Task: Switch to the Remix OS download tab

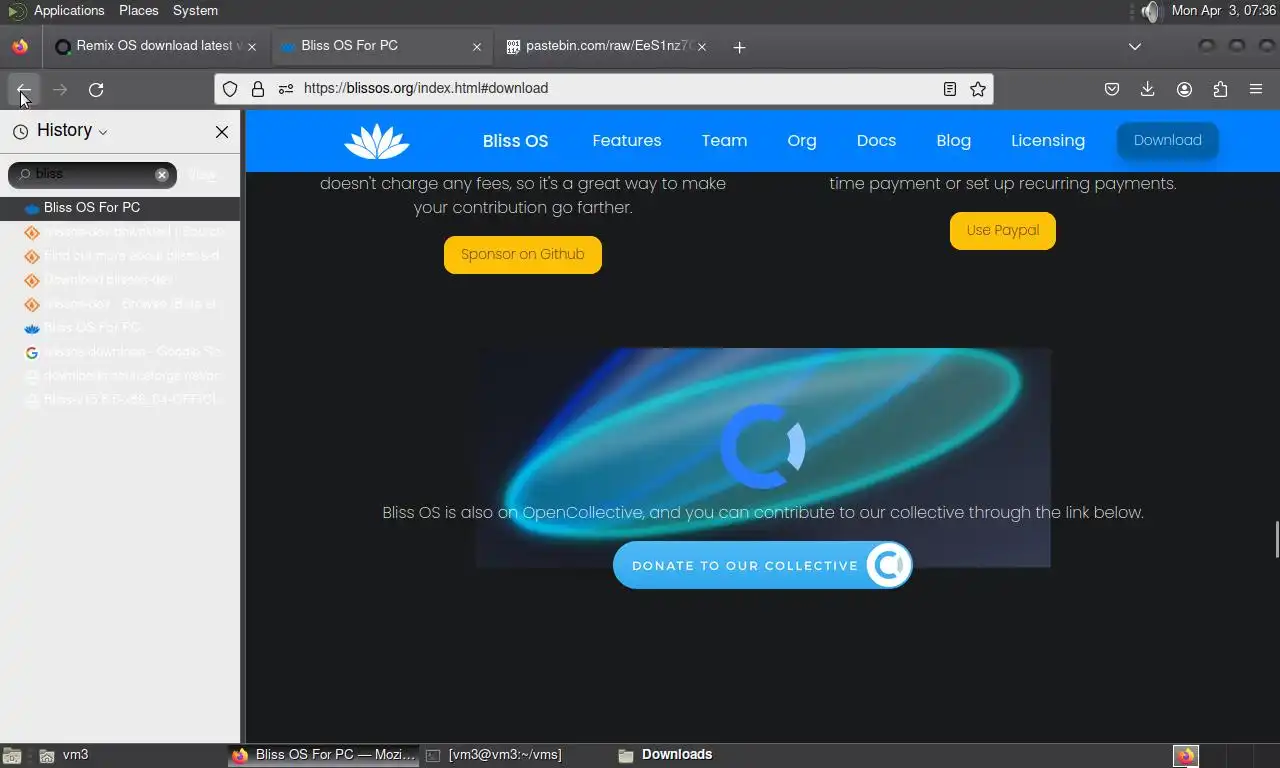Action: pyautogui.click(x=155, y=46)
